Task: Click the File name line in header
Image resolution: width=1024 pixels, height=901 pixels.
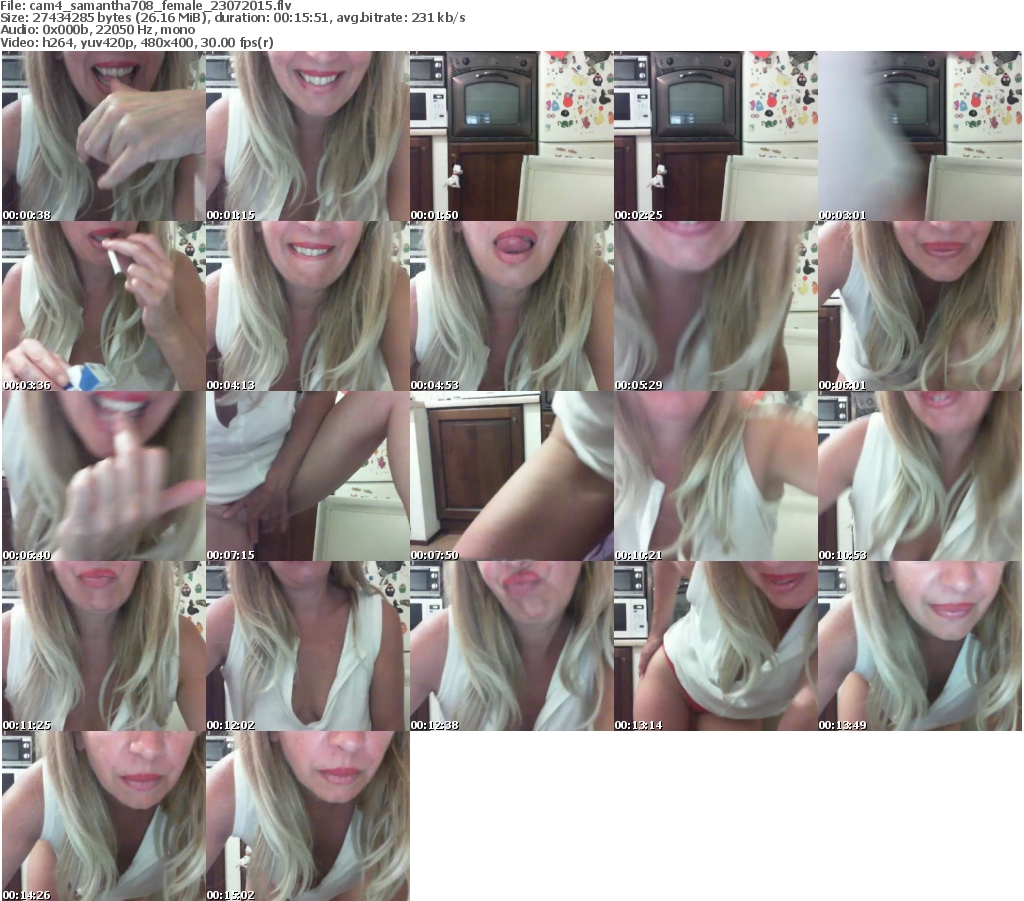Action: pyautogui.click(x=146, y=5)
